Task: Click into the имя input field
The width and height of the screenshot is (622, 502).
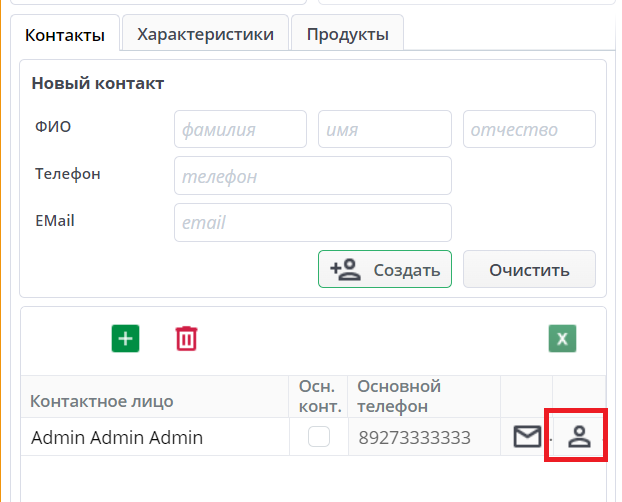Action: coord(384,129)
